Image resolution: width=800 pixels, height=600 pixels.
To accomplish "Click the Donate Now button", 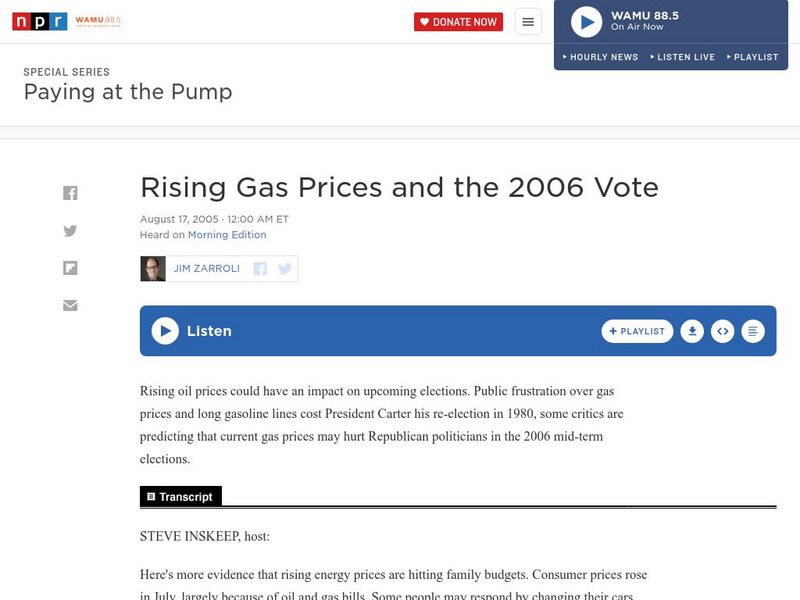I will (x=459, y=20).
